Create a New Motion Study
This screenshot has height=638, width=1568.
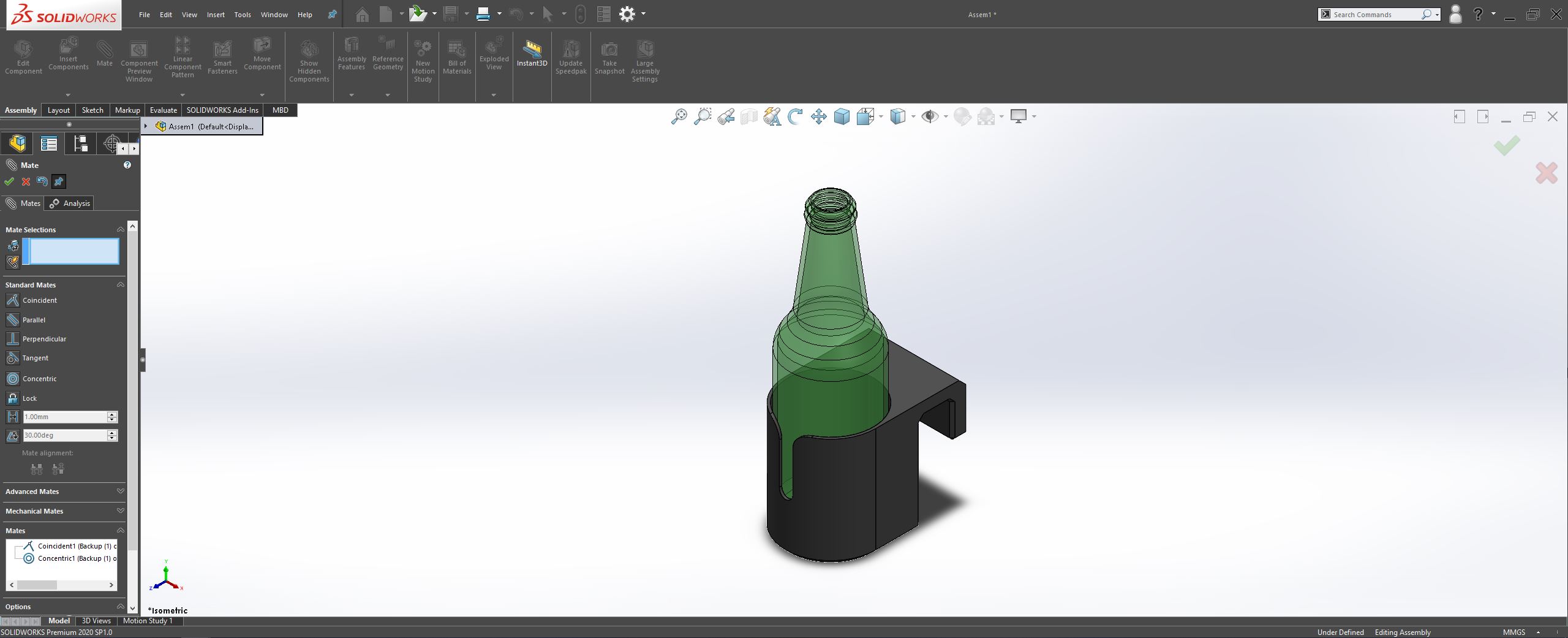(423, 58)
